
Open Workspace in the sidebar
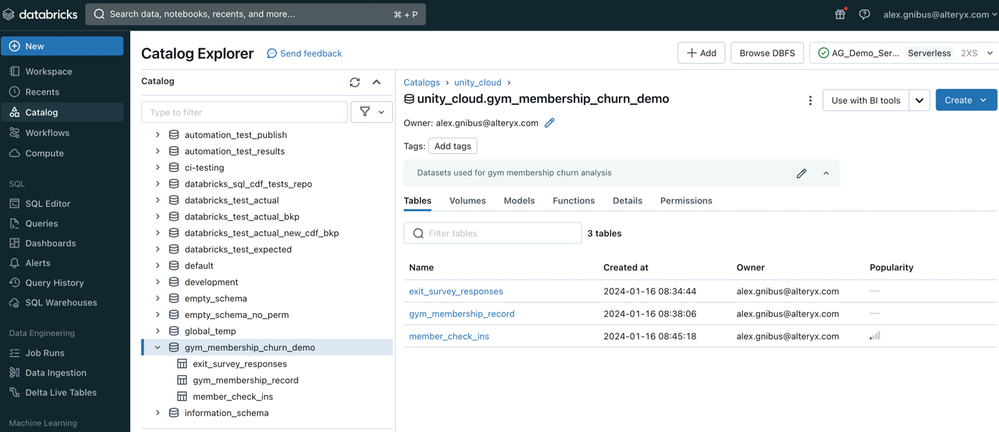[x=62, y=72]
